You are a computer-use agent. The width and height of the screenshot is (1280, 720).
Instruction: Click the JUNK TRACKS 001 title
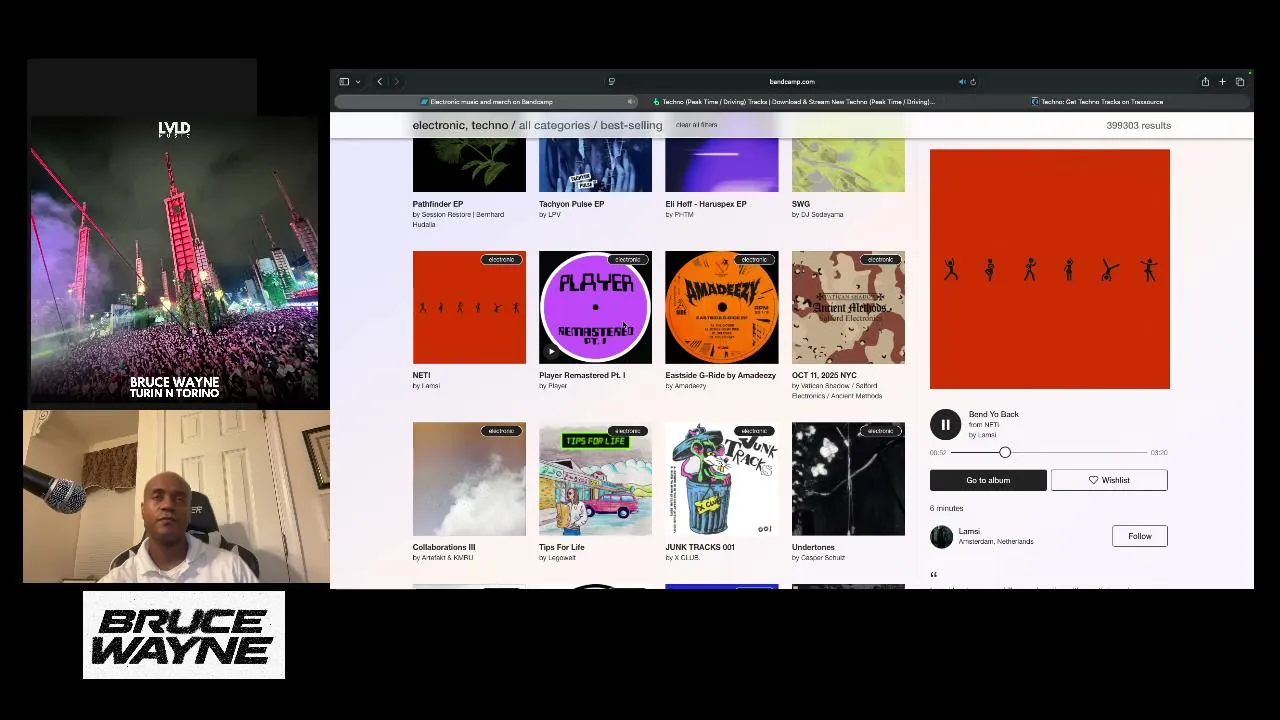click(700, 548)
